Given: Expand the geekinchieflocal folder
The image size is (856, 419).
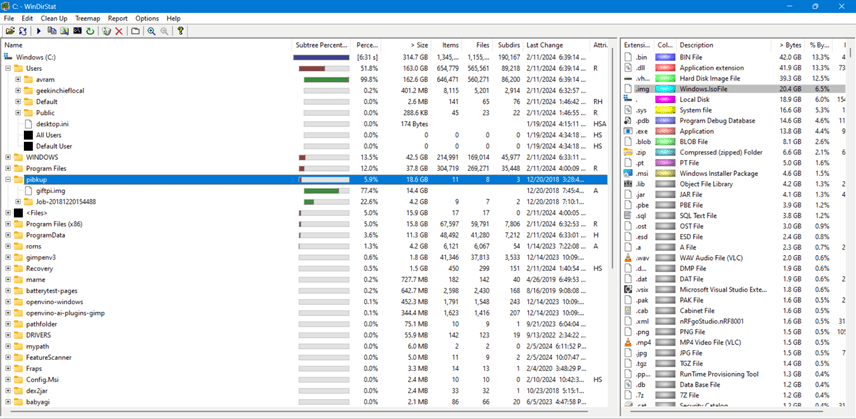Looking at the screenshot, I should coord(18,91).
